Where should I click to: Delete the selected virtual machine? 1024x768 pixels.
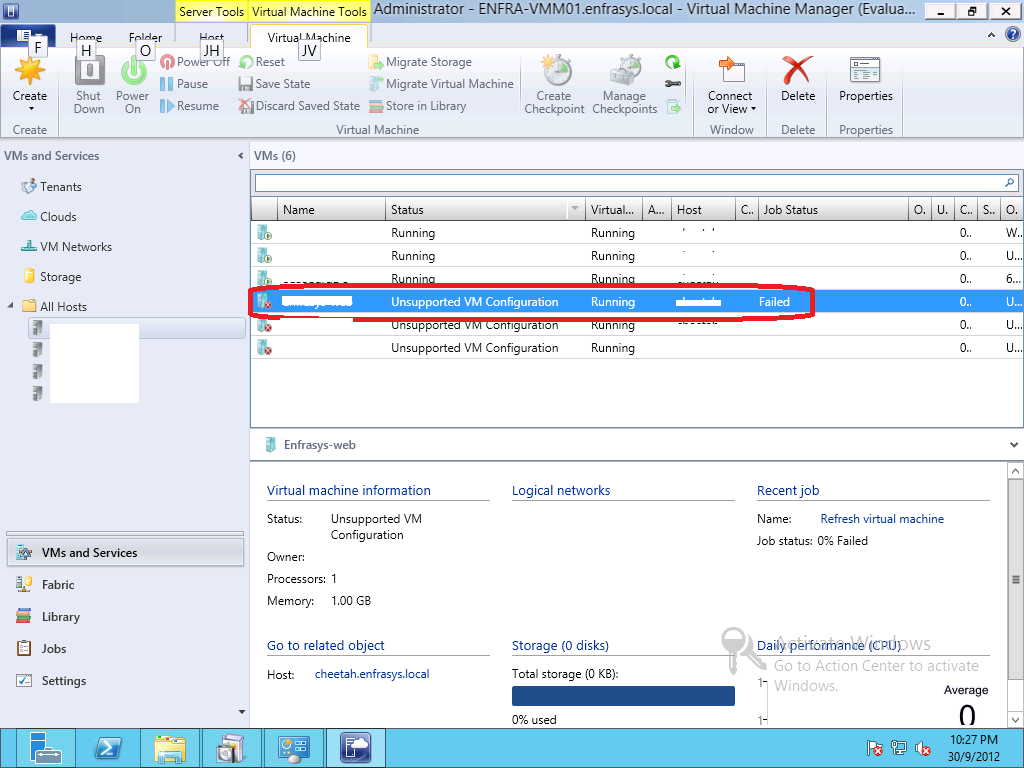coord(797,80)
